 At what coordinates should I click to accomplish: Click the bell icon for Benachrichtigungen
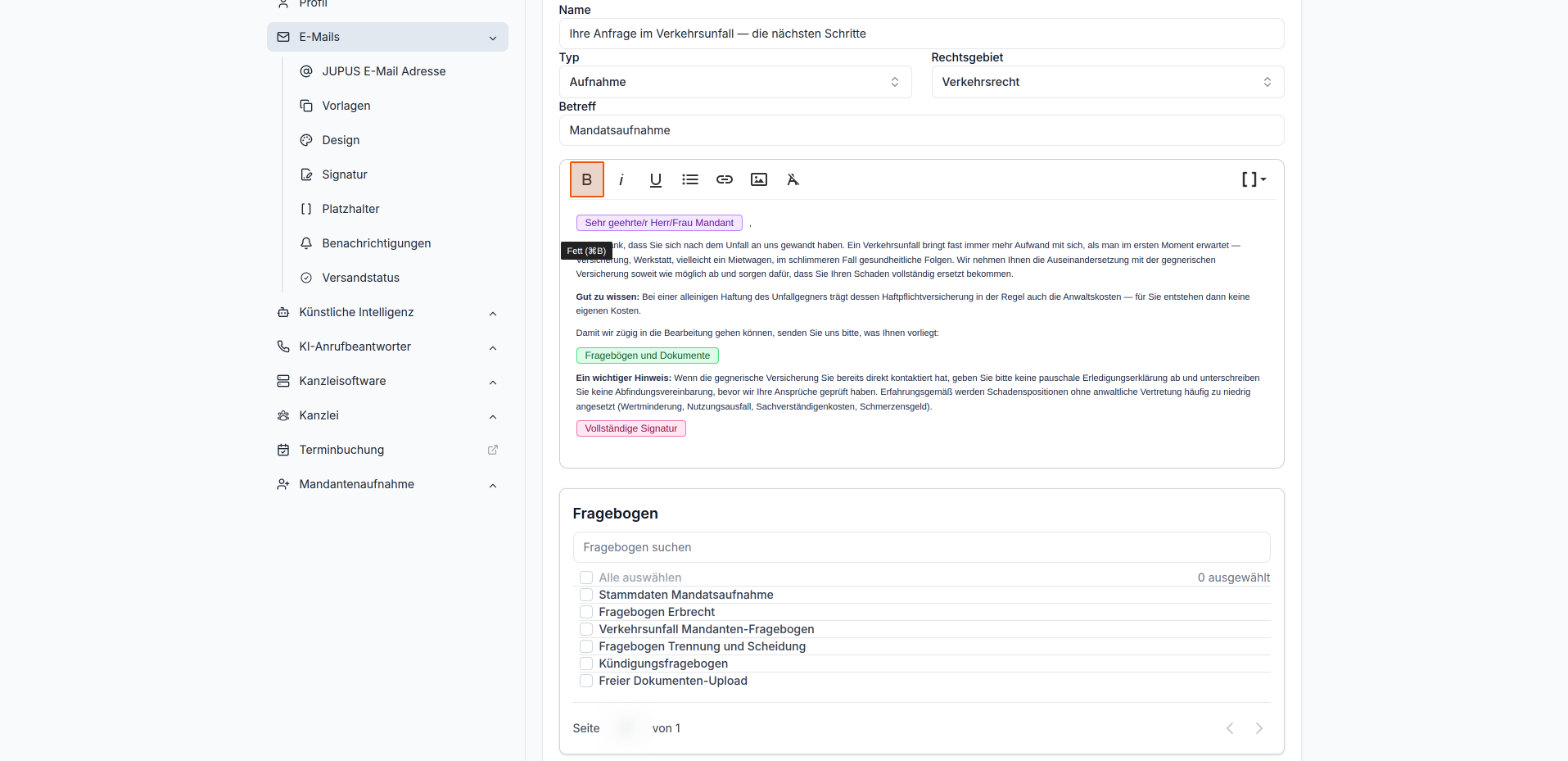pos(306,243)
